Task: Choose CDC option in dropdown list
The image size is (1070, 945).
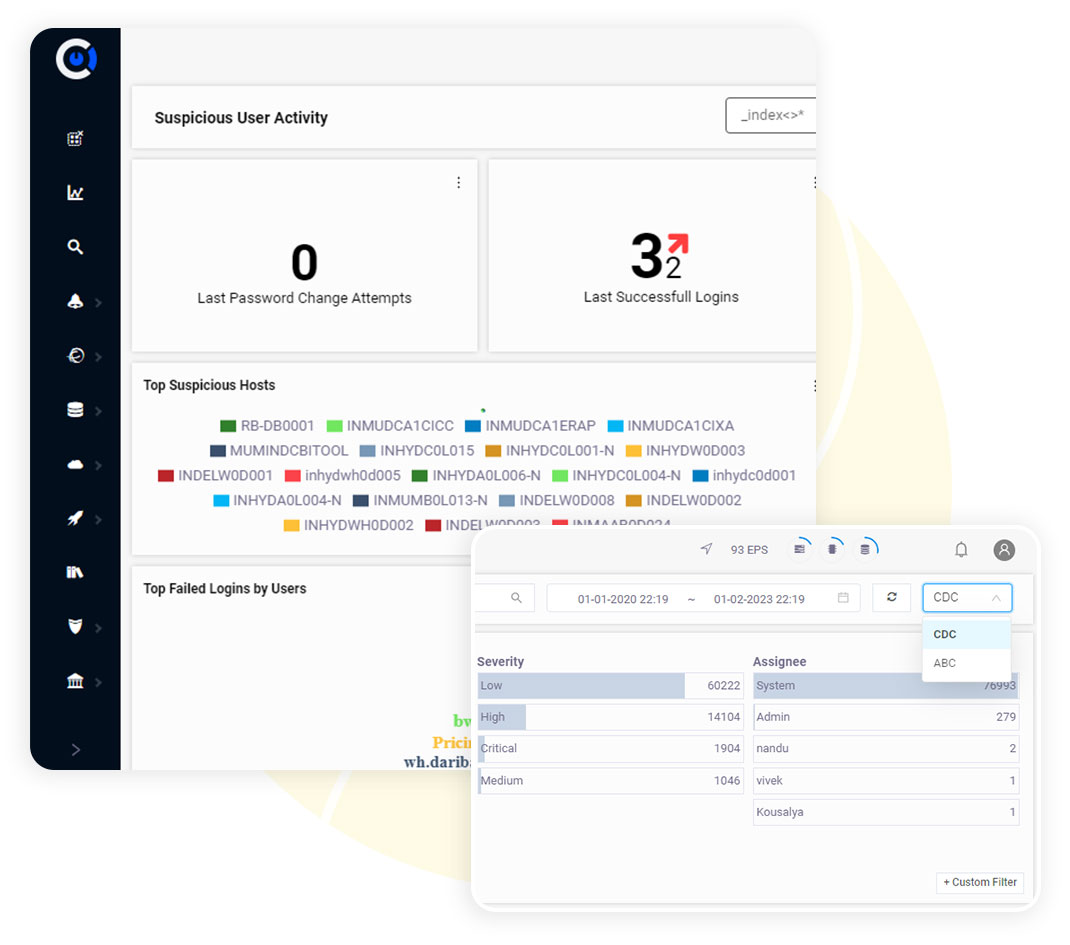Action: coord(945,635)
